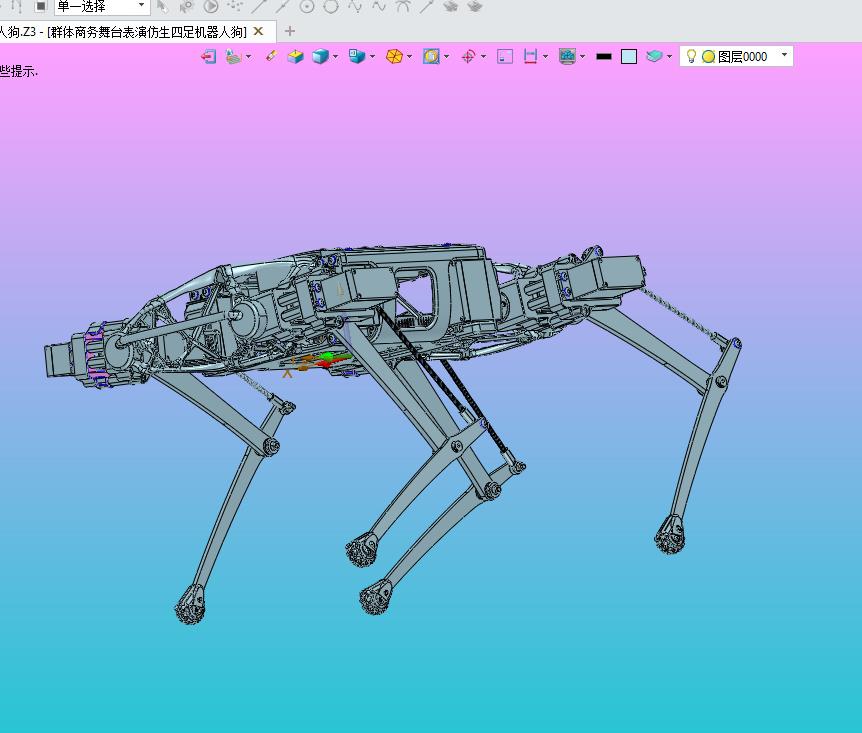Viewport: 862px width, 733px height.
Task: Click the circle with center dot icon
Action: [307, 7]
